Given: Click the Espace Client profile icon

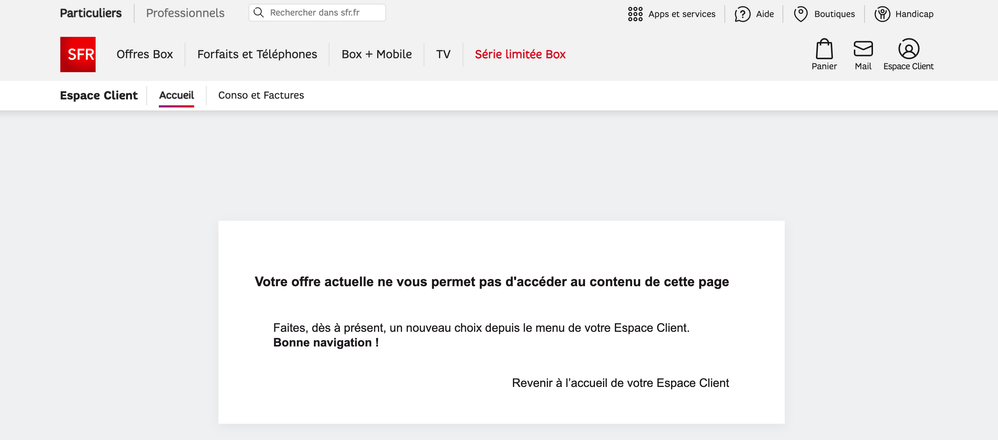Looking at the screenshot, I should click(x=908, y=49).
